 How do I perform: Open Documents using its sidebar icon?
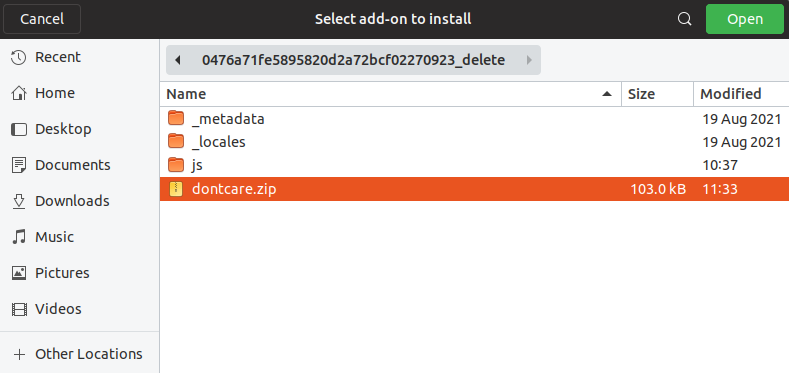pyautogui.click(x=19, y=165)
